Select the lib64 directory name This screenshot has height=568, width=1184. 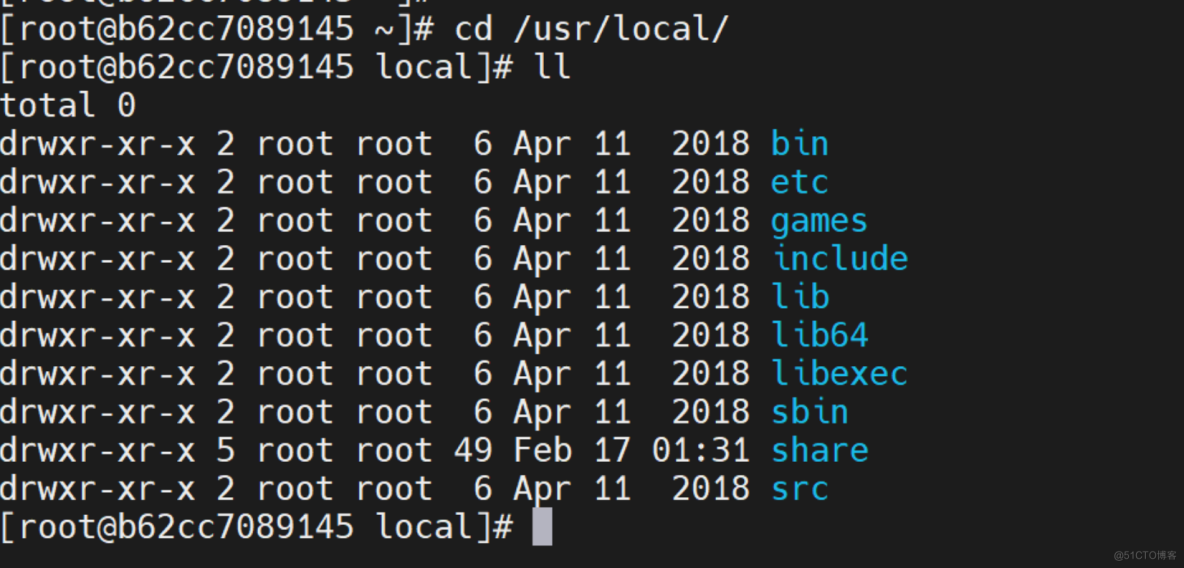pyautogui.click(x=820, y=335)
